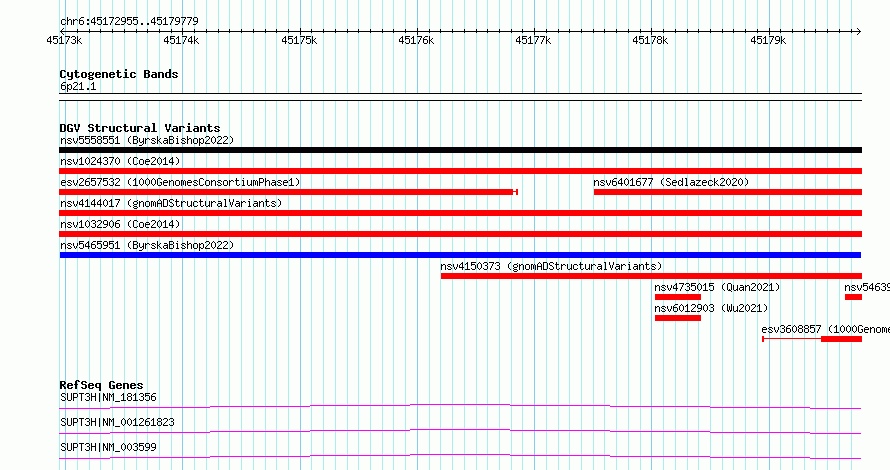Click the magenta SUPT3H|NM_001261823 intron line
The image size is (890, 470).
[460, 431]
